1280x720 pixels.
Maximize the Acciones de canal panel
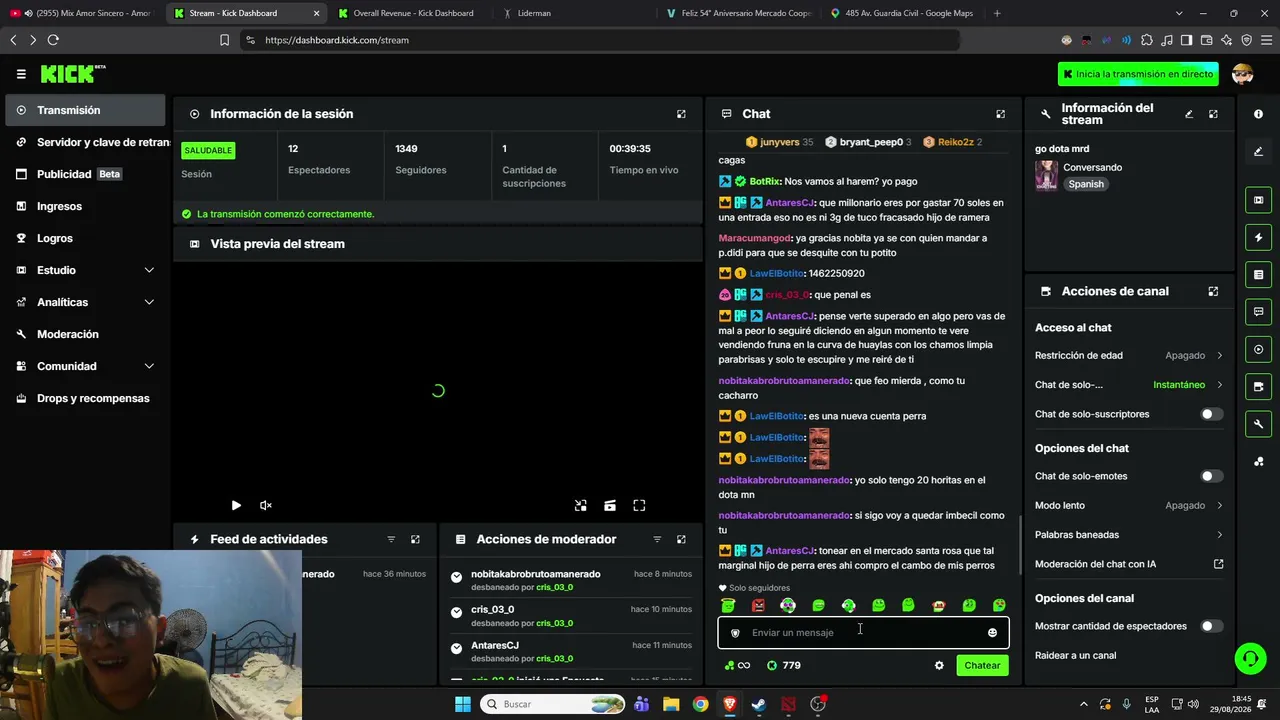click(1213, 291)
